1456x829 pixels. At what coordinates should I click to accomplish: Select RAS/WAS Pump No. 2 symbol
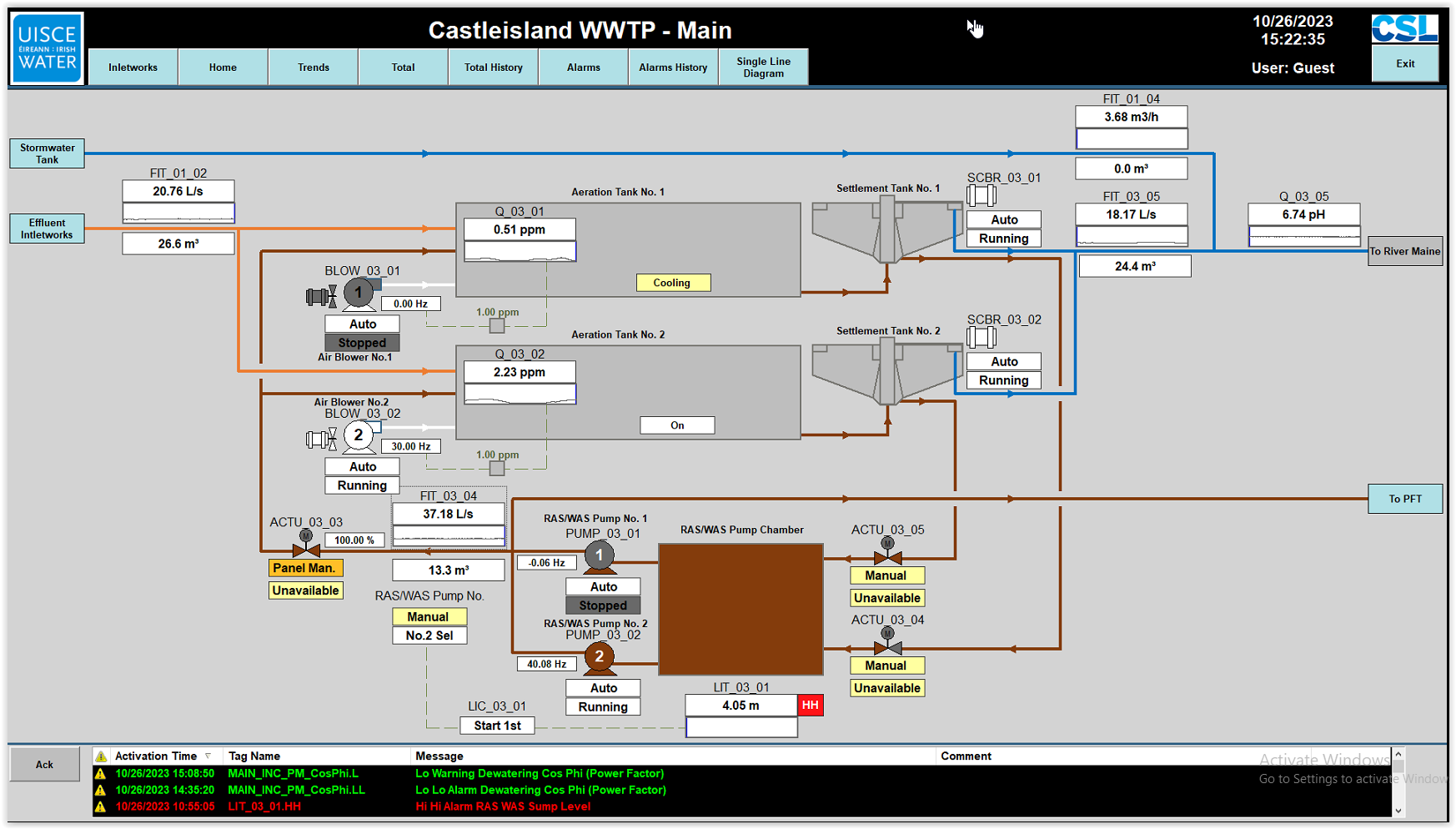tap(599, 658)
